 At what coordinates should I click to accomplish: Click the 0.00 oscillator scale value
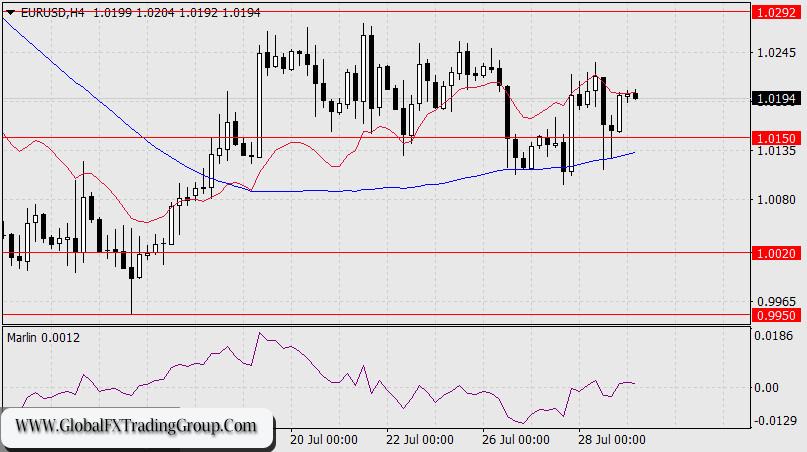coord(766,388)
